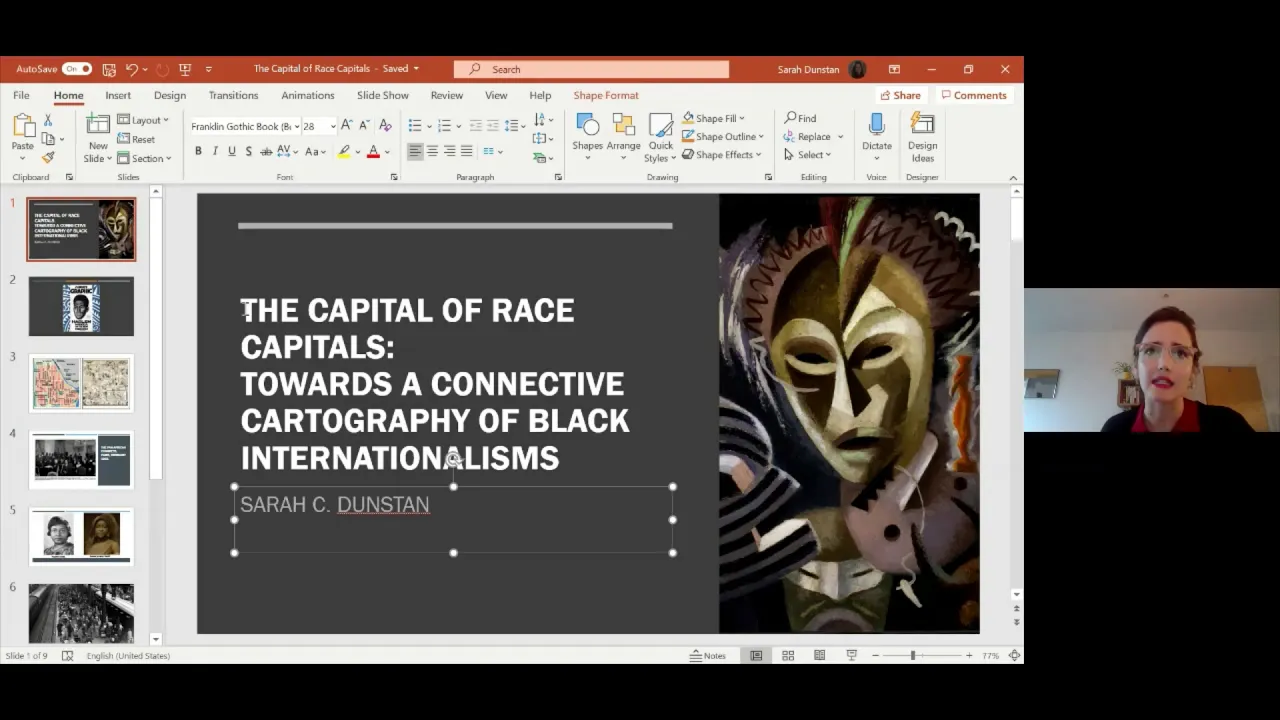Add a New Slide
Screen dimensions: 1280x720
(98, 138)
